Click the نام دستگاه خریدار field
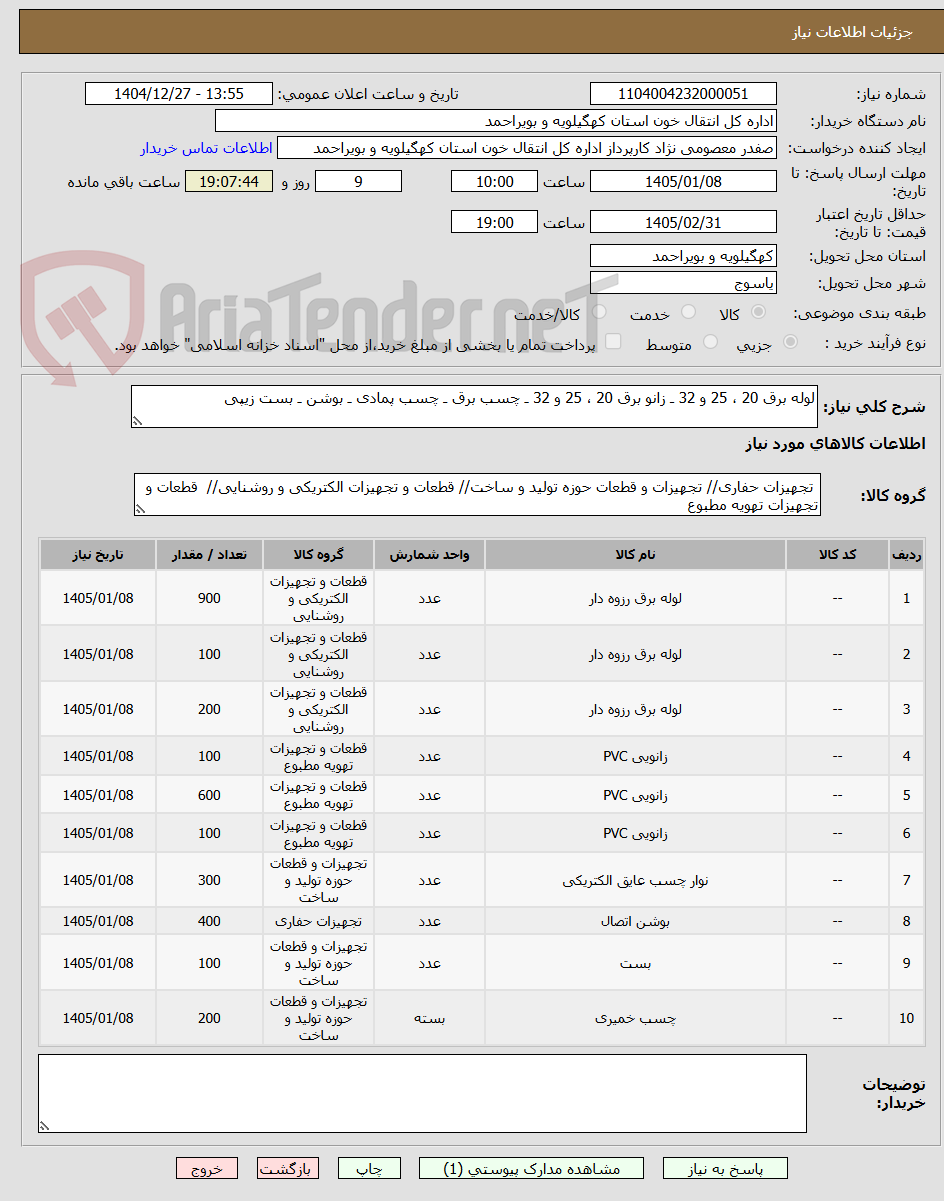 496,121
